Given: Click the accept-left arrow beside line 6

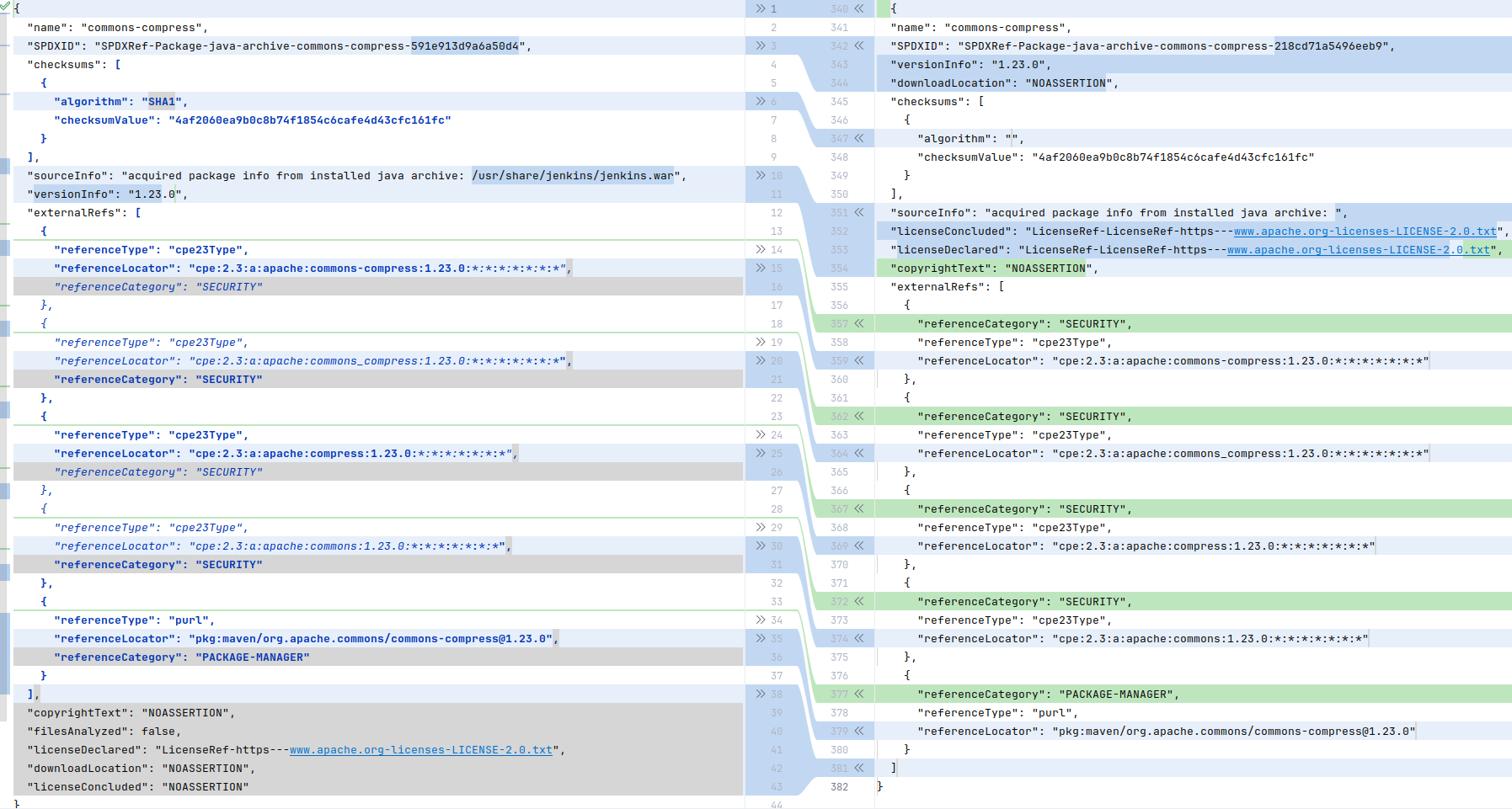Looking at the screenshot, I should tap(761, 101).
